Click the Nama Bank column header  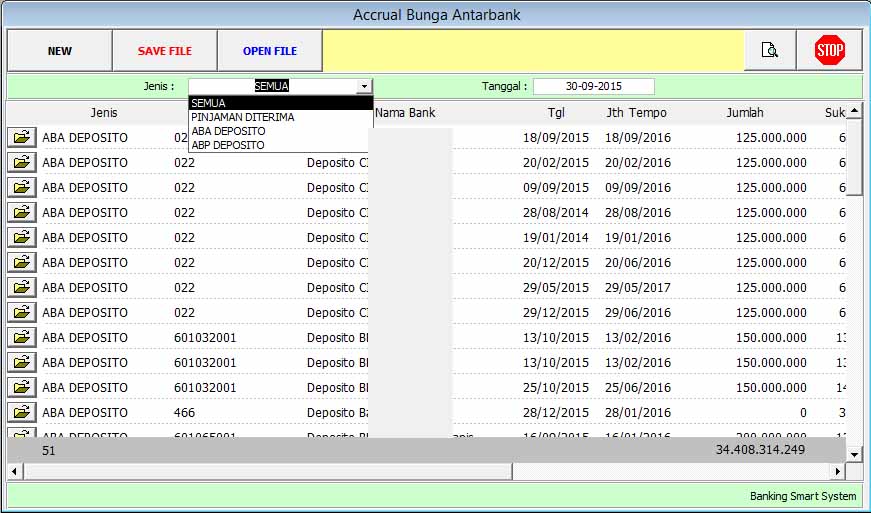pos(405,113)
